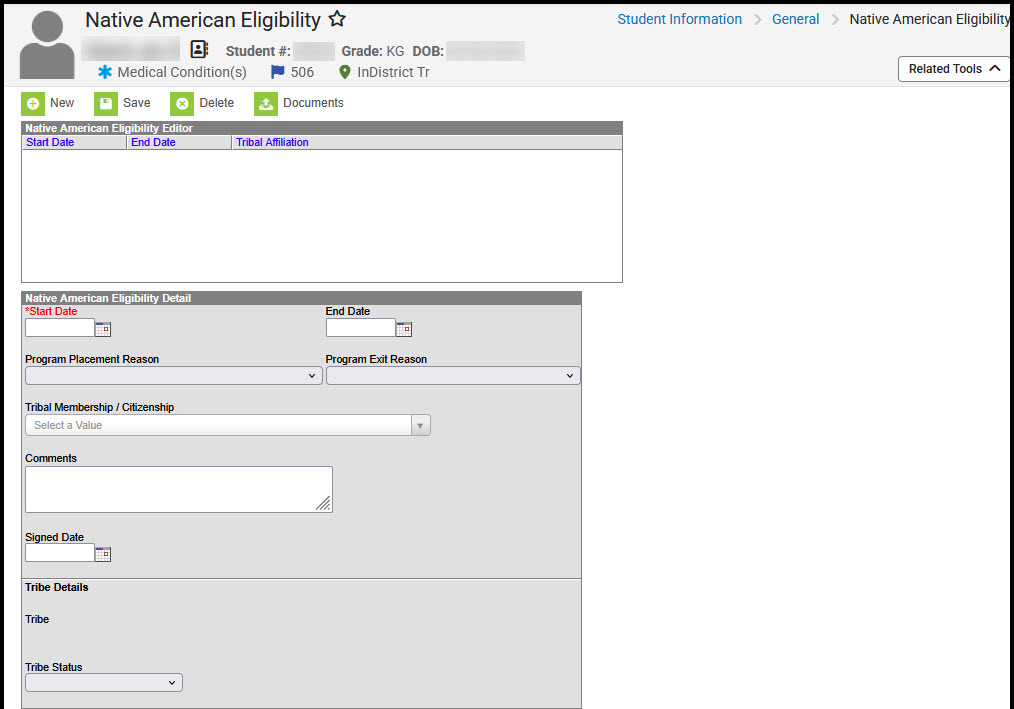Open the End Date calendar picker
The width and height of the screenshot is (1014, 709).
pos(404,328)
